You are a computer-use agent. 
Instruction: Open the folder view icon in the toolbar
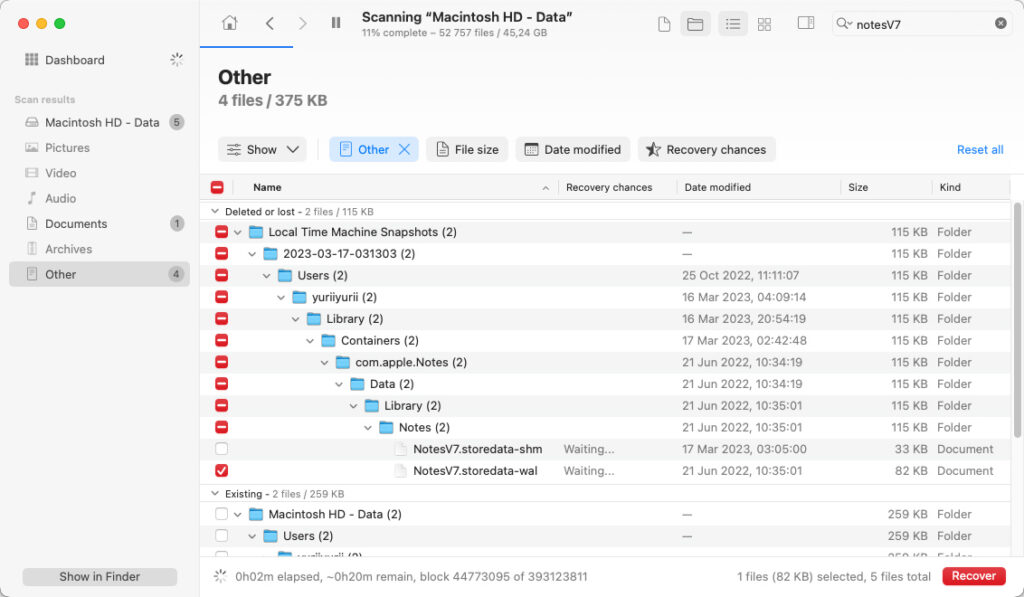[695, 23]
